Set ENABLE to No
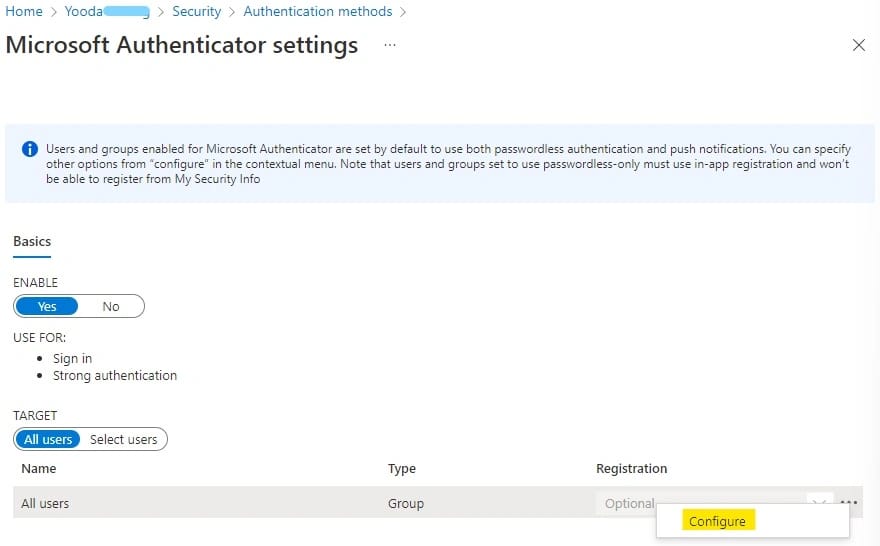 (111, 306)
